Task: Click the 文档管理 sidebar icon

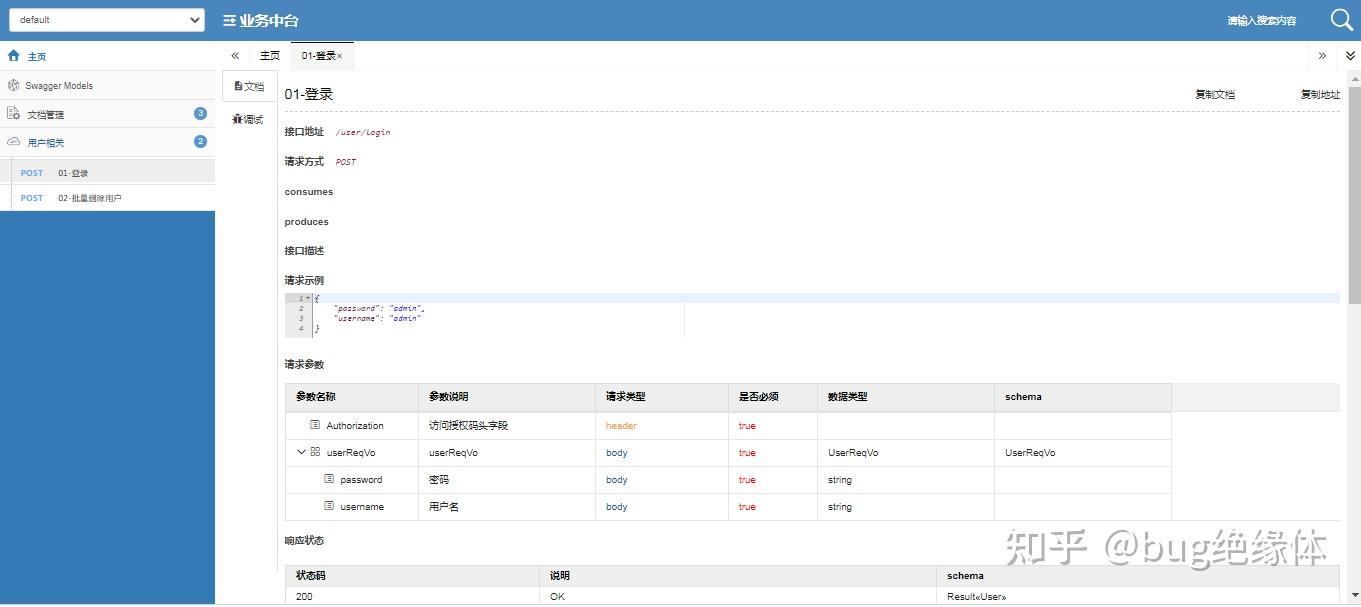Action: [13, 113]
